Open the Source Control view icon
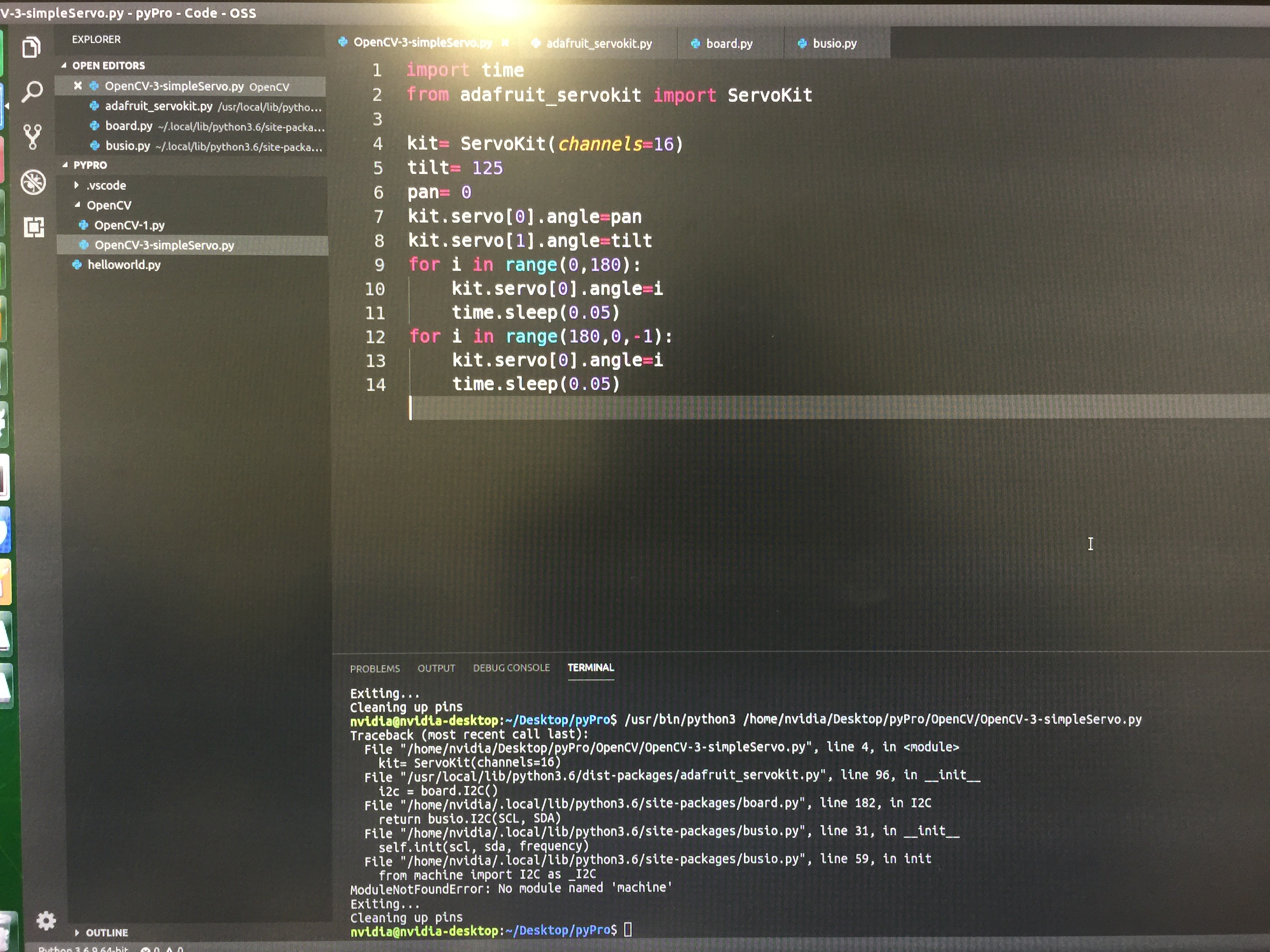This screenshot has width=1270, height=952. [33, 136]
